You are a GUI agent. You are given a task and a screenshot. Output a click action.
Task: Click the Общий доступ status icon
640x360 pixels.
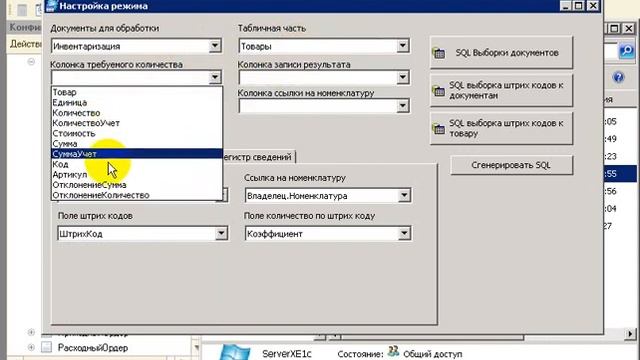(x=393, y=352)
